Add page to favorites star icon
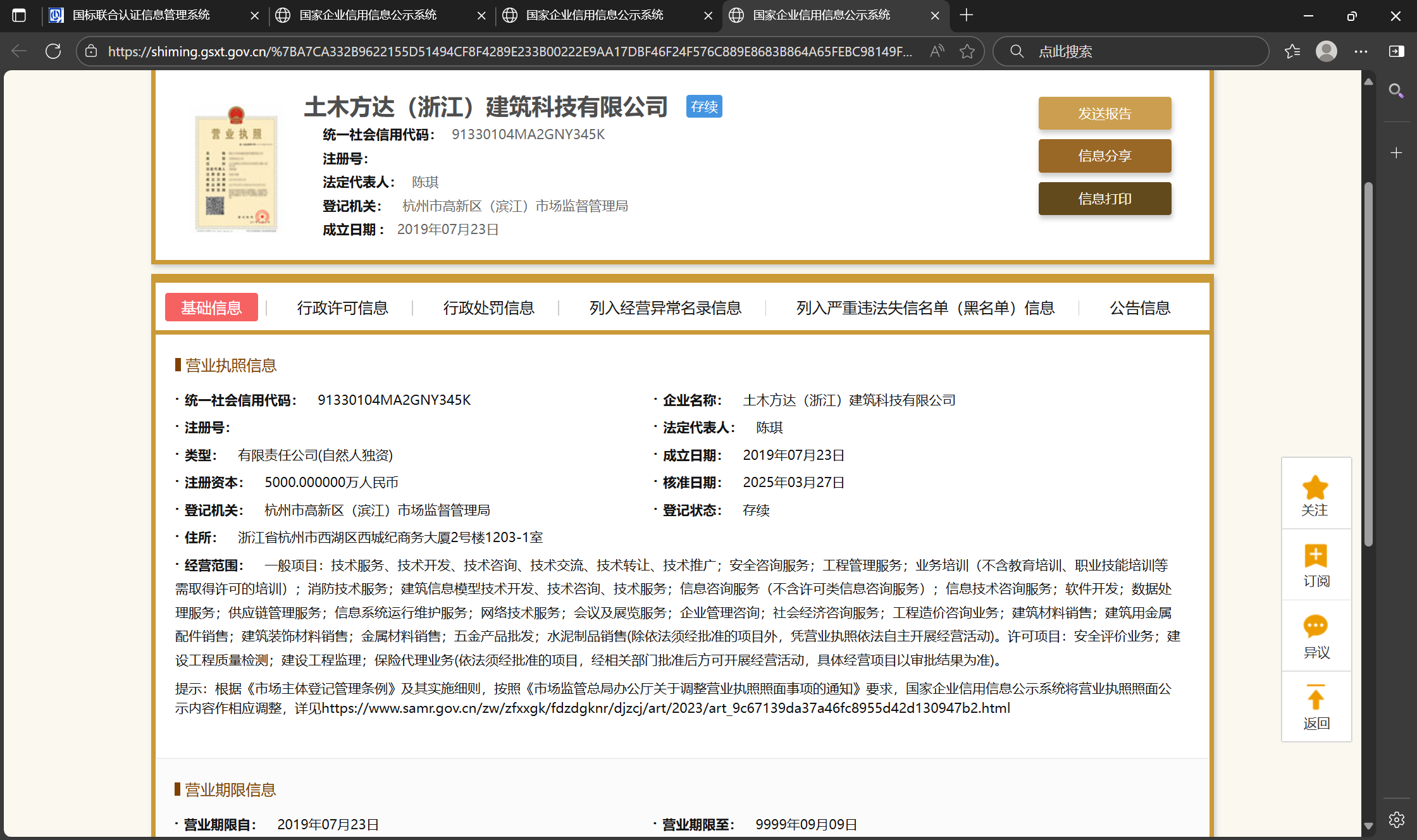The width and height of the screenshot is (1417, 840). pyautogui.click(x=967, y=51)
